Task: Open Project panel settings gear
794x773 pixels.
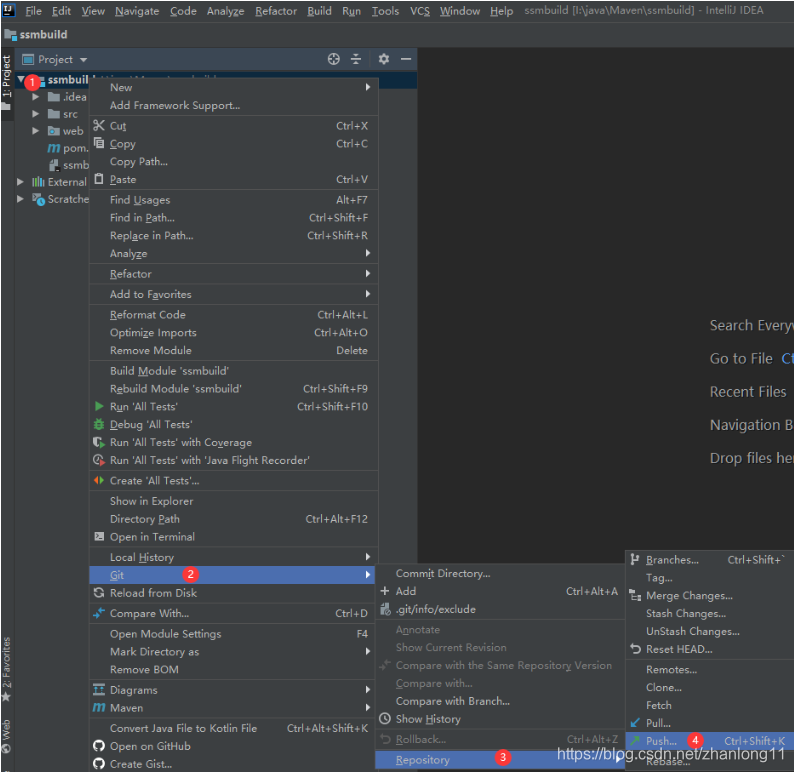Action: pyautogui.click(x=384, y=59)
